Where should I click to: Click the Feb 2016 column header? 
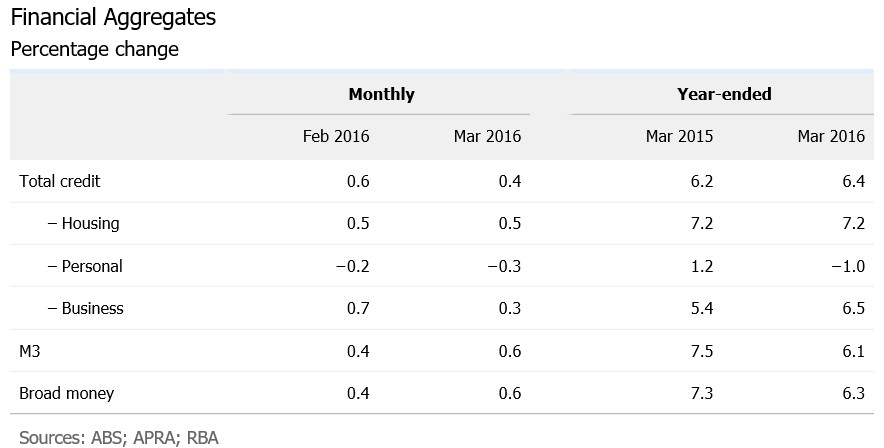336,136
